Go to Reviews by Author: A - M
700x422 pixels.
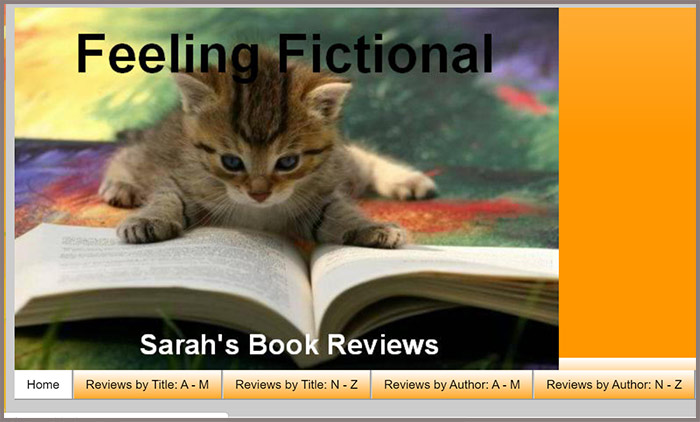452,384
